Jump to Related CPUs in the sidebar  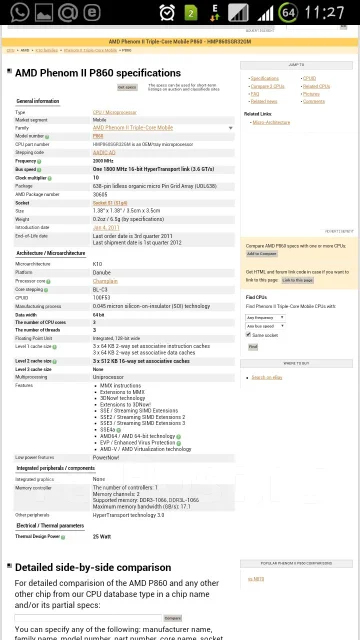pyautogui.click(x=316, y=87)
